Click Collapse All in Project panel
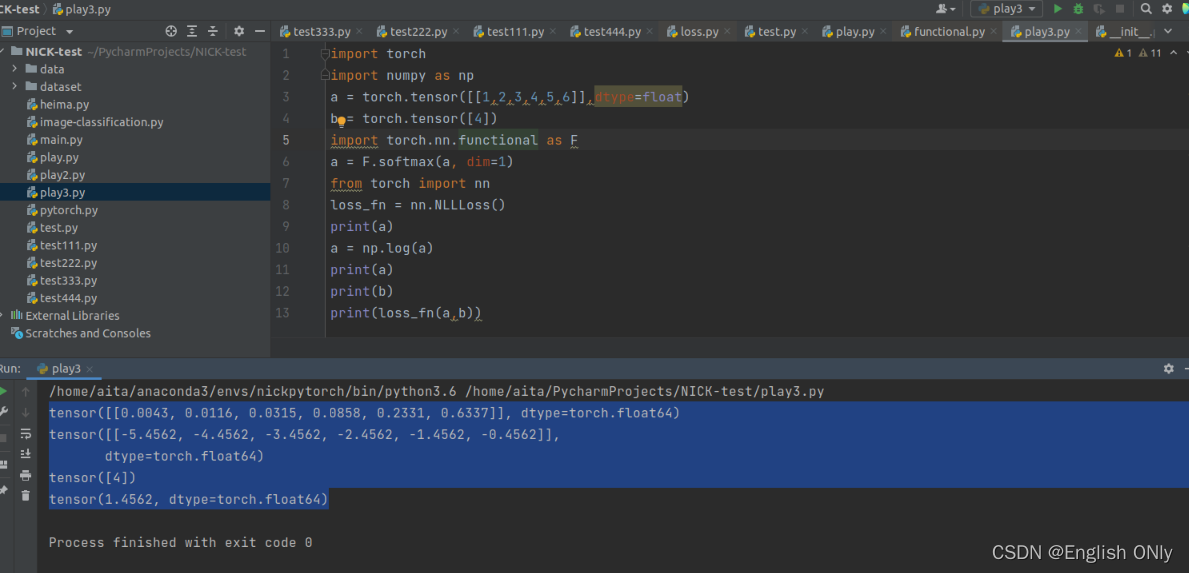This screenshot has width=1189, height=573. (213, 31)
